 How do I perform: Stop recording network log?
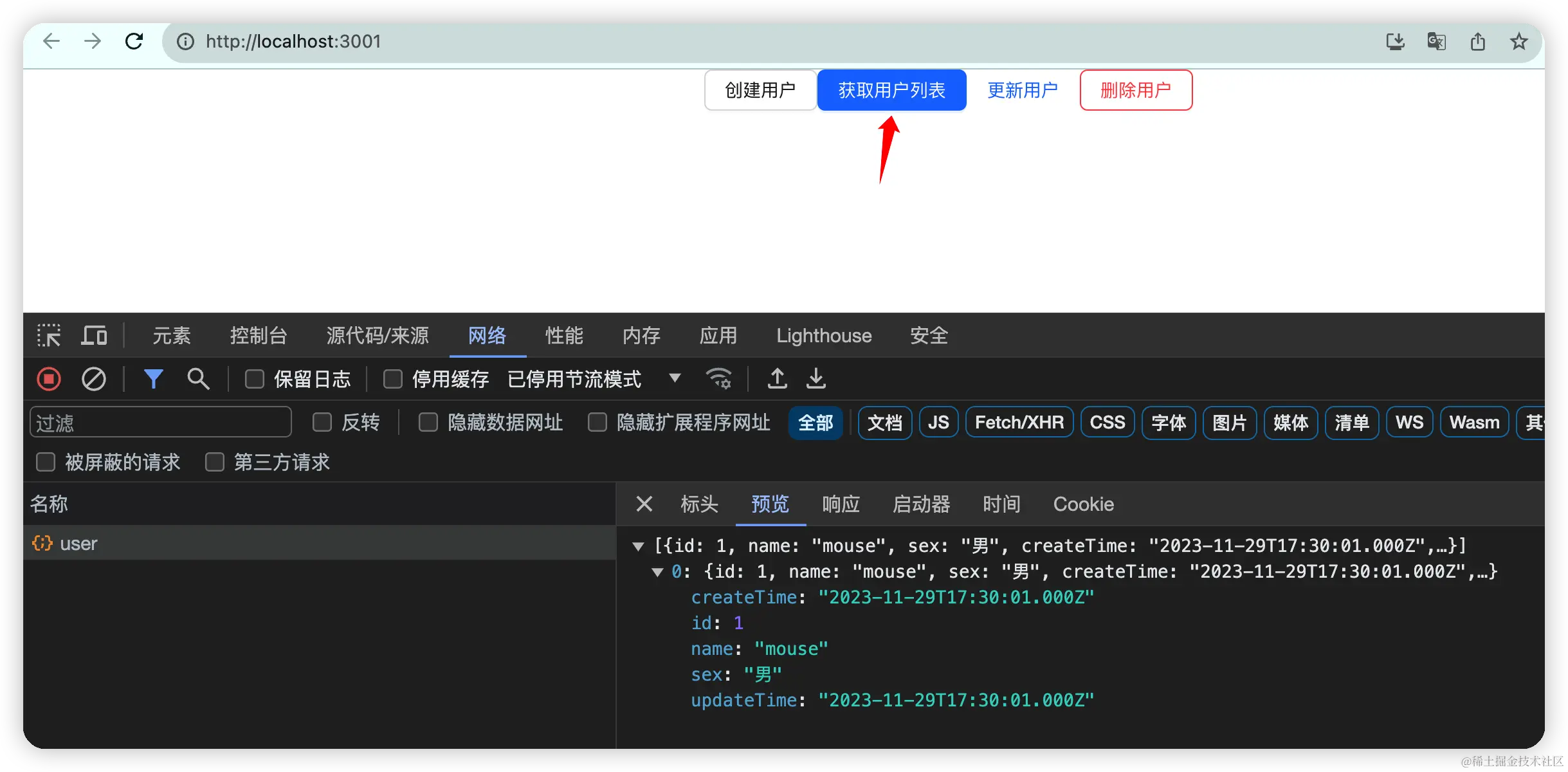tap(49, 379)
